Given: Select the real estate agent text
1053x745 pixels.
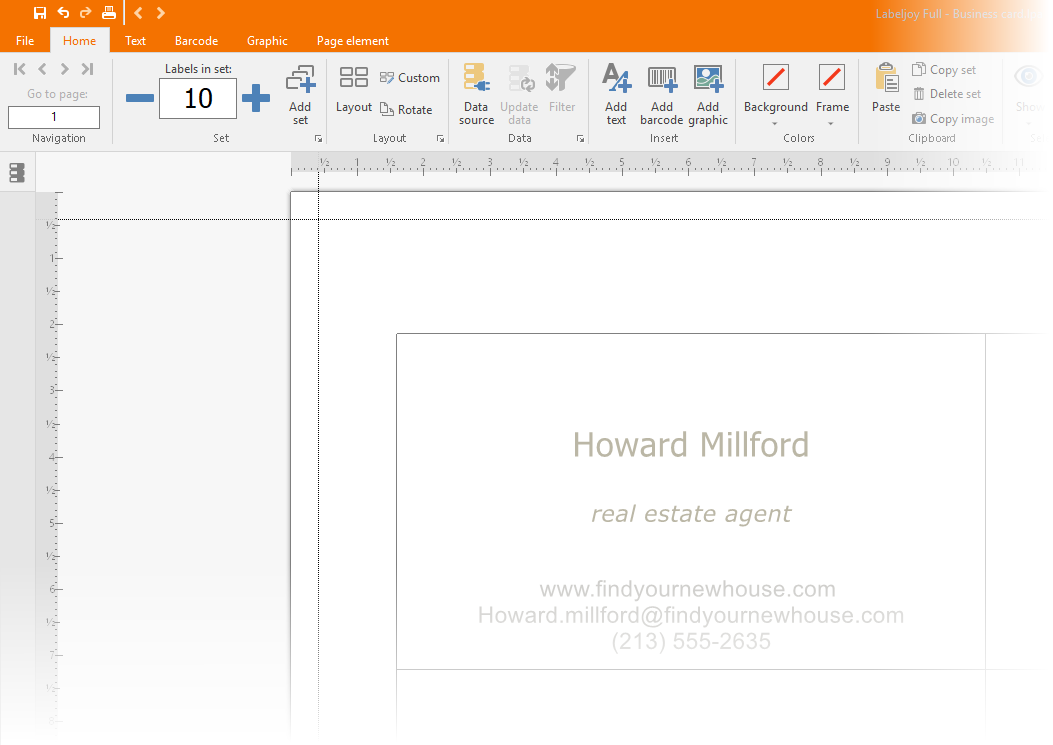Looking at the screenshot, I should point(691,514).
